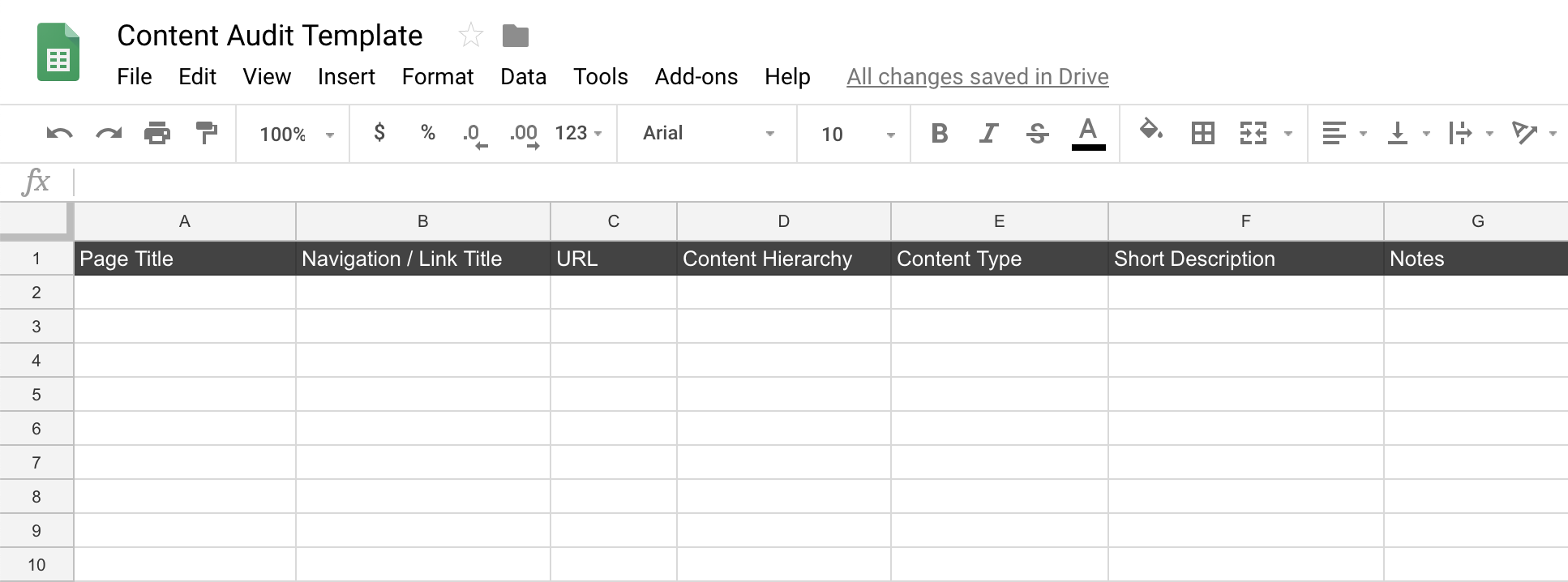Click the All changes saved in Drive link
Screen dimensions: 1568x582
(977, 77)
